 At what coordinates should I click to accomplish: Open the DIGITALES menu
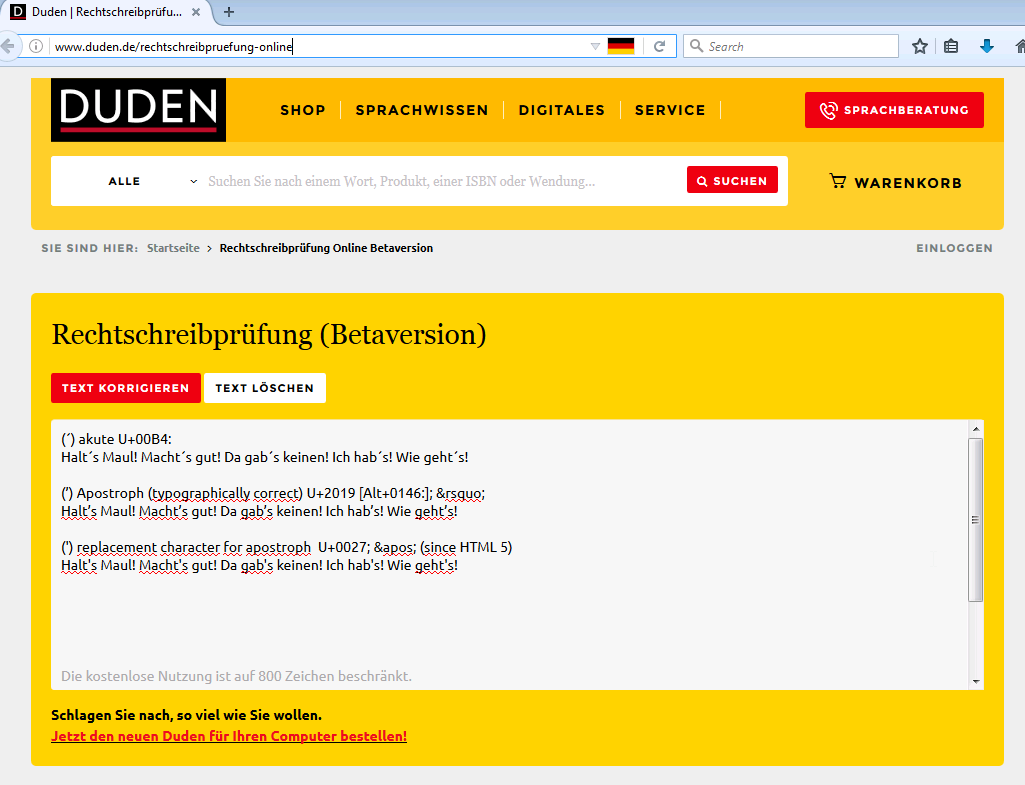point(562,110)
